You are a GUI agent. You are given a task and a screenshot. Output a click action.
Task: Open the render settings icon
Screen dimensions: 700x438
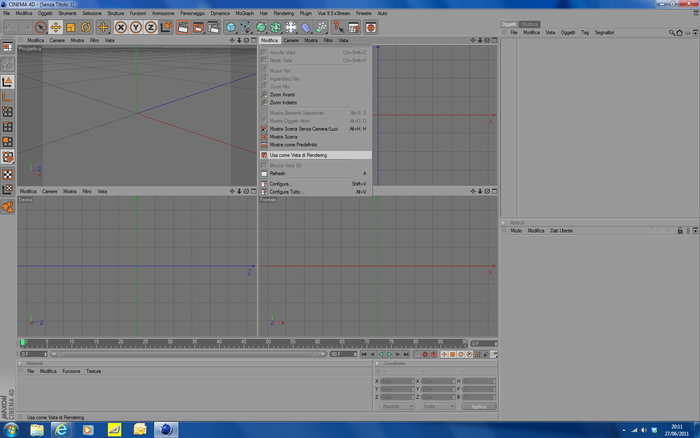point(213,28)
